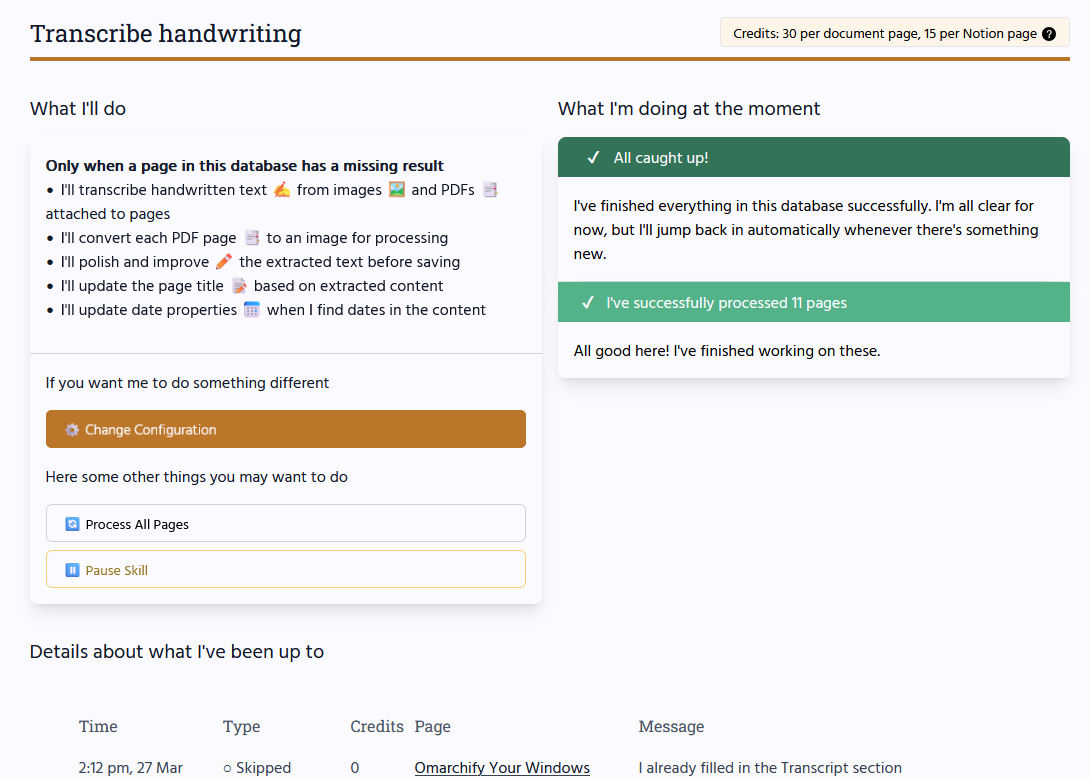Screen dimensions: 1089x779
Task: Expand the 'successfully processed 11 pages' banner
Action: (x=813, y=303)
